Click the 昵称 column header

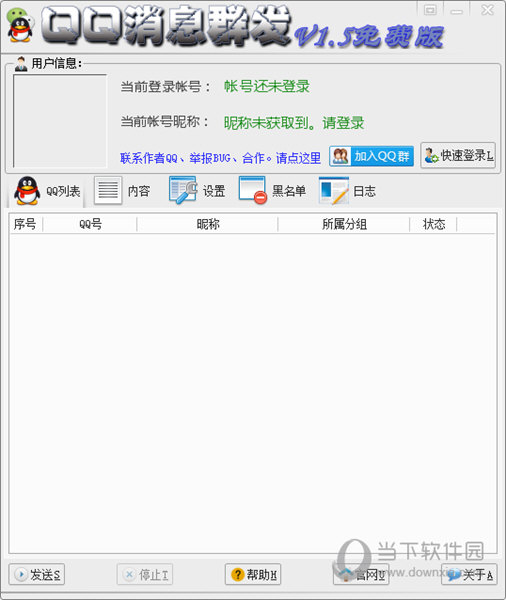click(207, 224)
